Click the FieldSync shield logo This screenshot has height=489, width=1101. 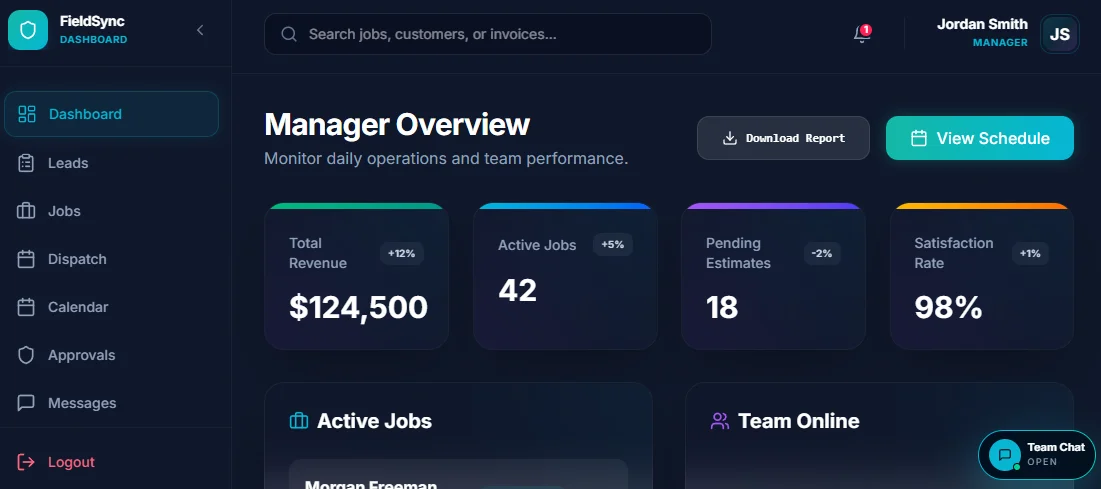coord(27,30)
